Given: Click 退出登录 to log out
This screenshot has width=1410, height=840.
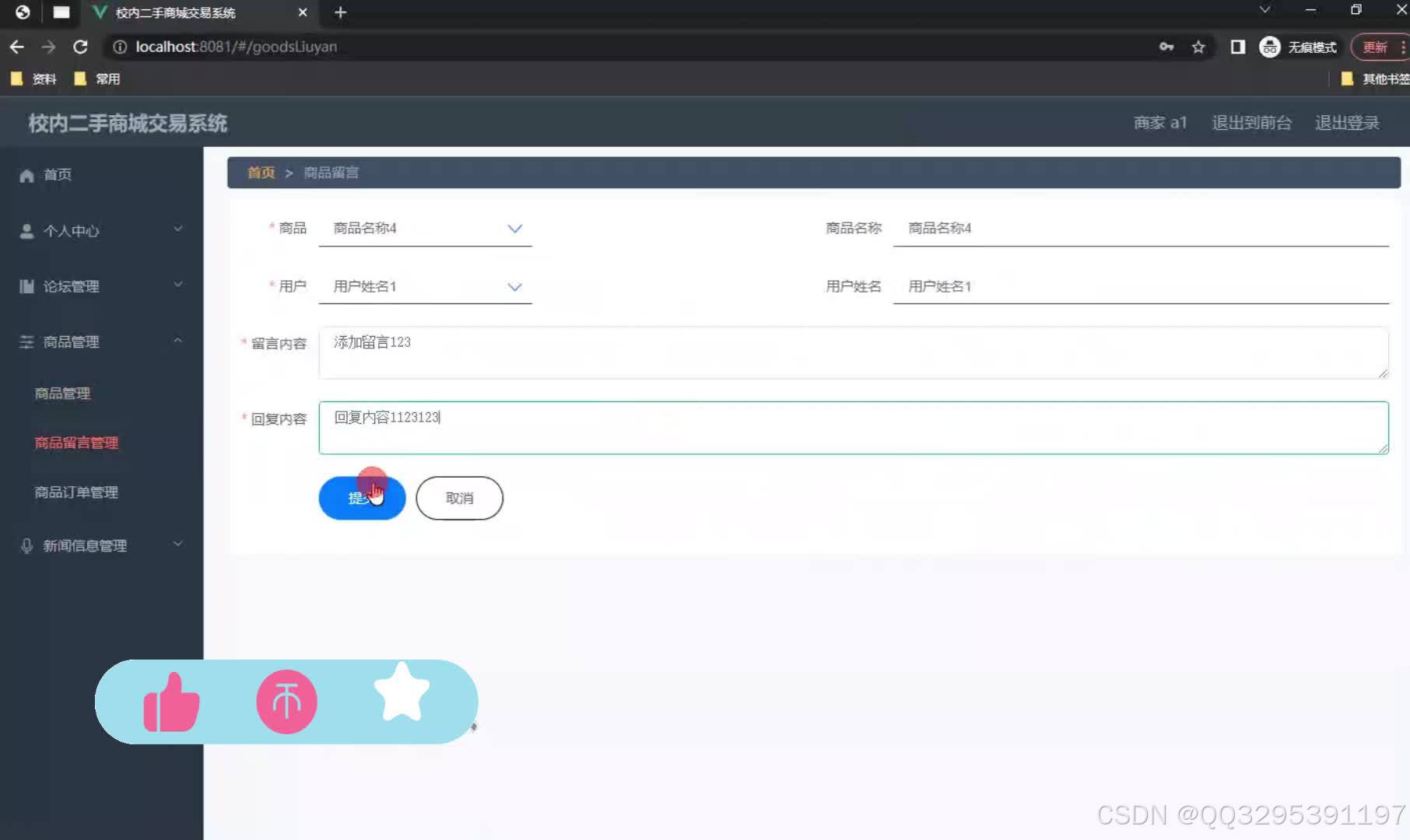Looking at the screenshot, I should (1347, 123).
